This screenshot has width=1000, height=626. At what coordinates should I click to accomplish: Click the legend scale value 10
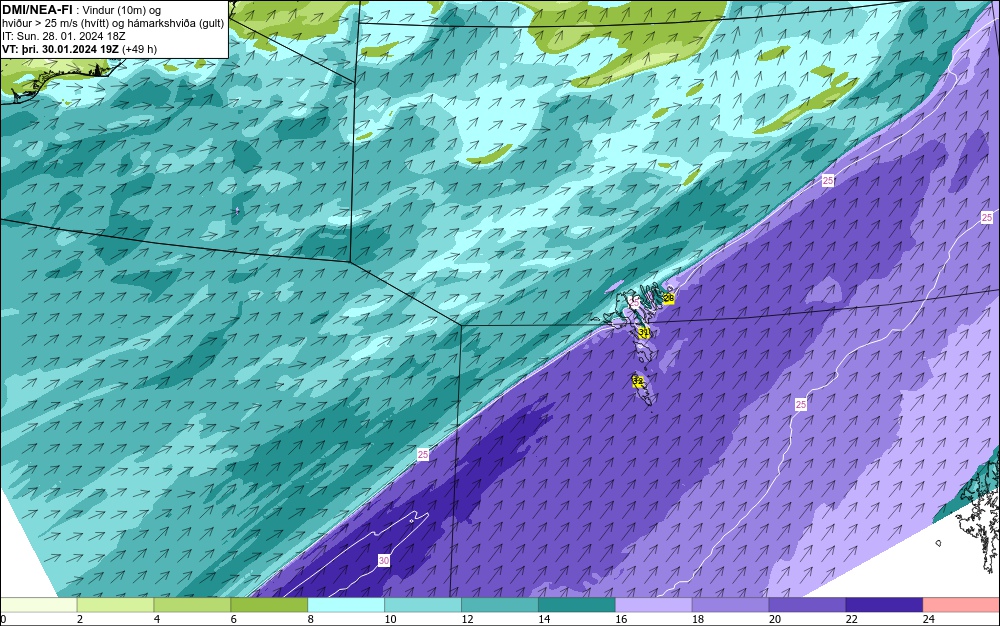point(390,619)
